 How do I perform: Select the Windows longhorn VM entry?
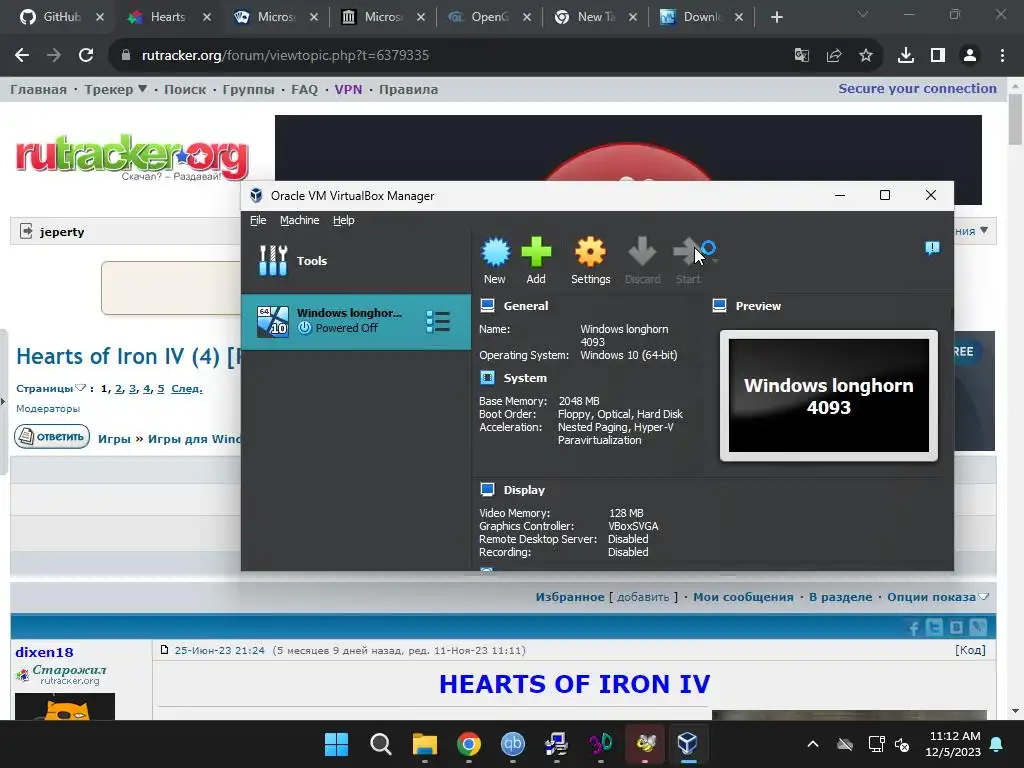tap(356, 321)
